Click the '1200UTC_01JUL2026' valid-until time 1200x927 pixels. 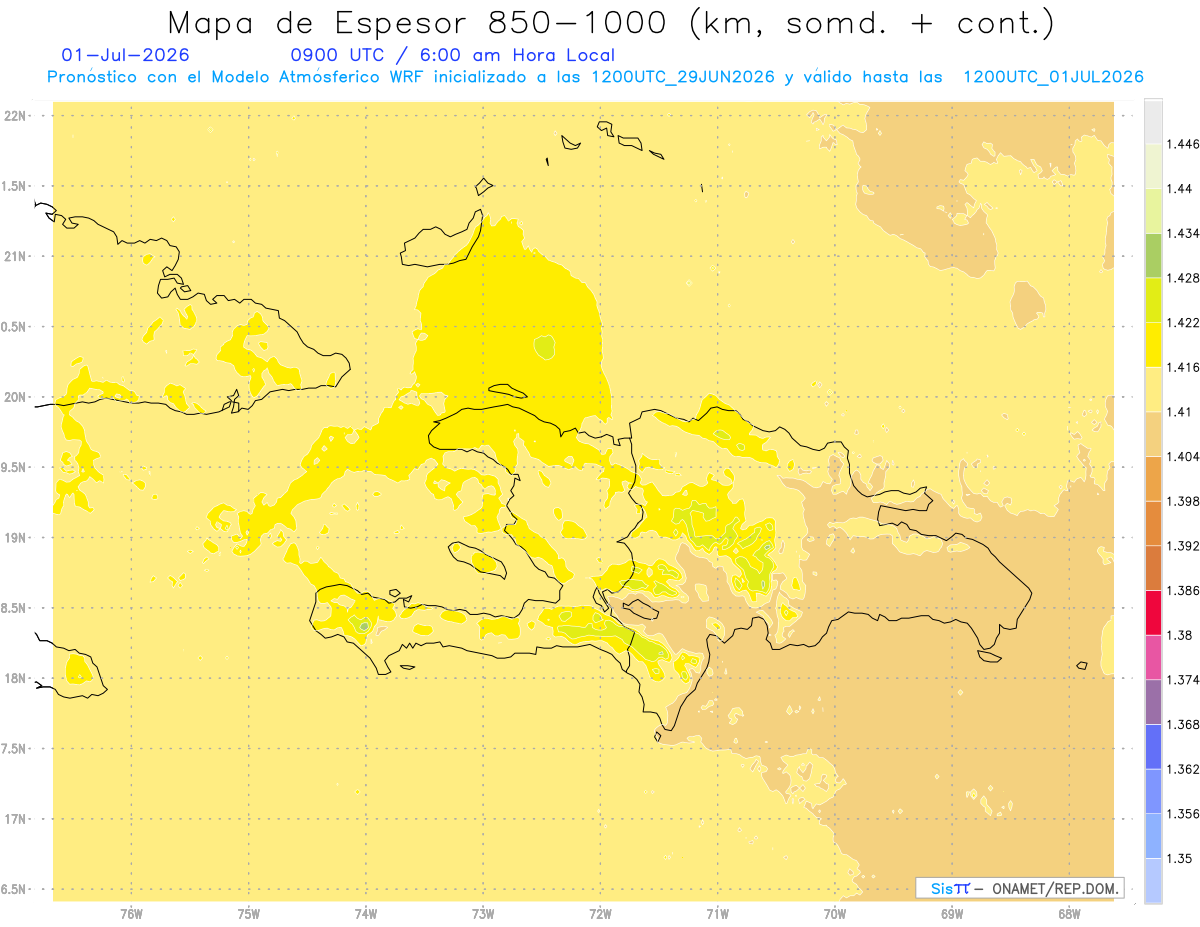tap(1053, 77)
